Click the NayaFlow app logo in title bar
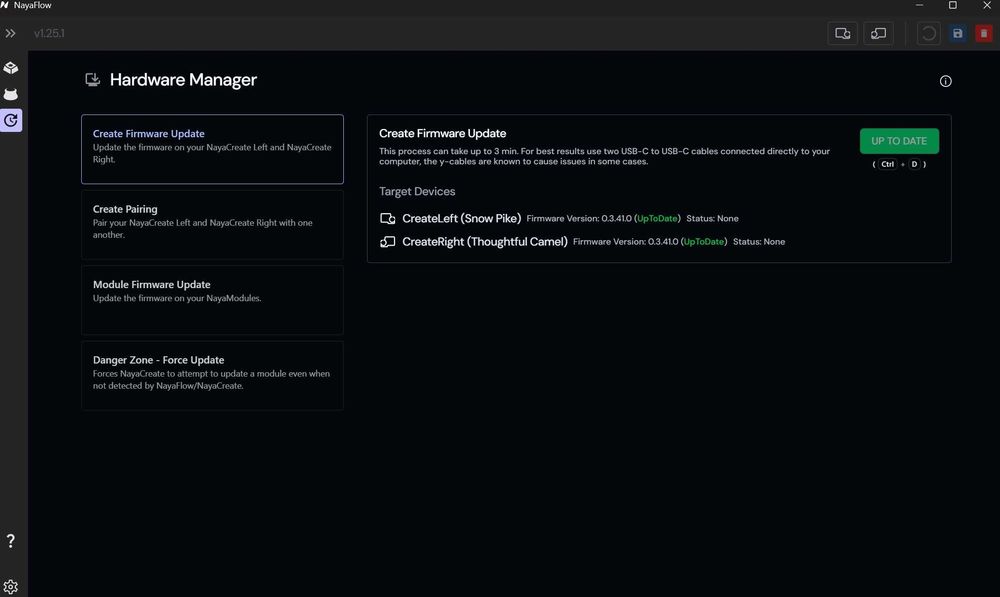 tap(5, 5)
